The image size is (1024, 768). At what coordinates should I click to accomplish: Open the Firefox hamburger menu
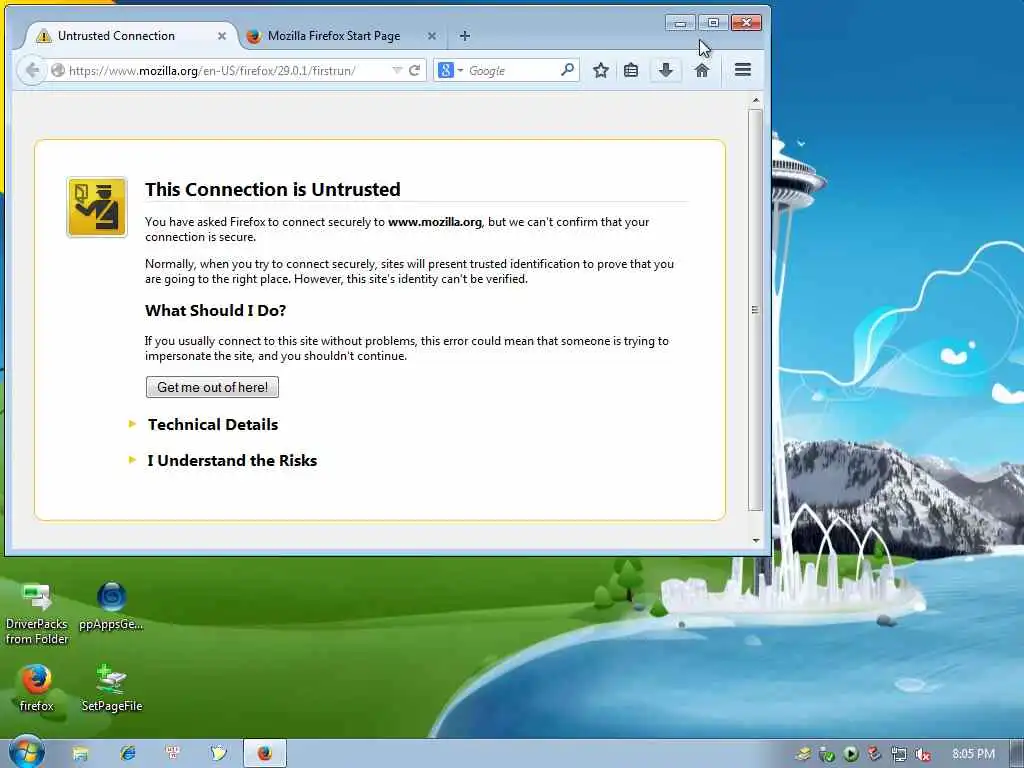tap(743, 70)
